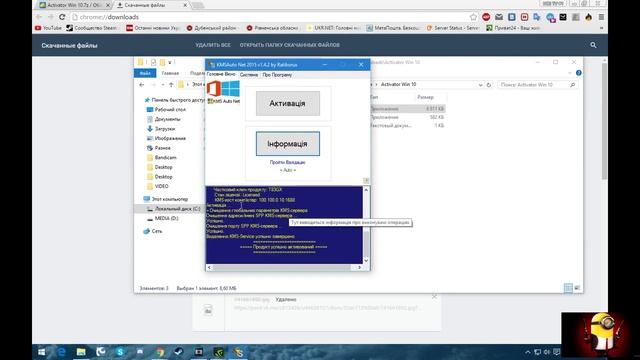
Task: Click Explorer address bar refresh icon
Action: pos(489,84)
